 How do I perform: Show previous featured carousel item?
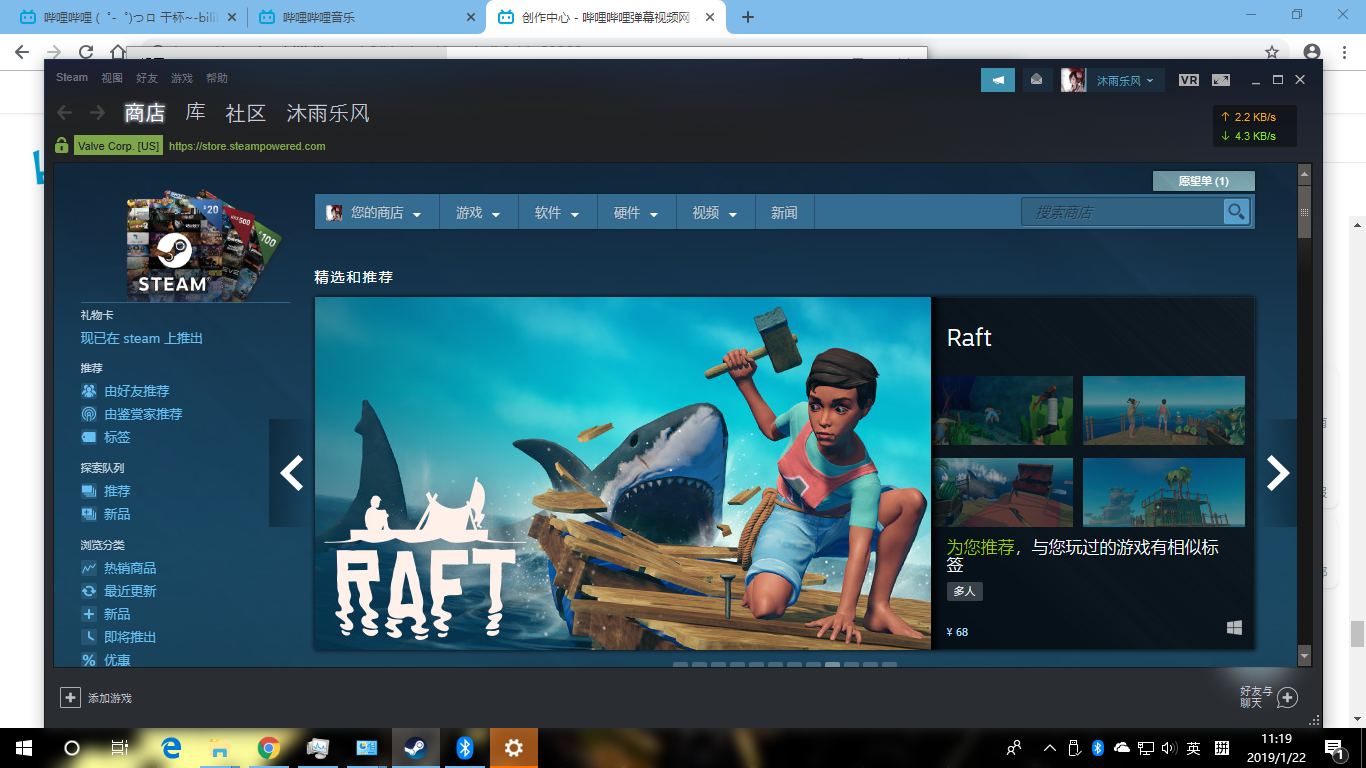point(291,473)
